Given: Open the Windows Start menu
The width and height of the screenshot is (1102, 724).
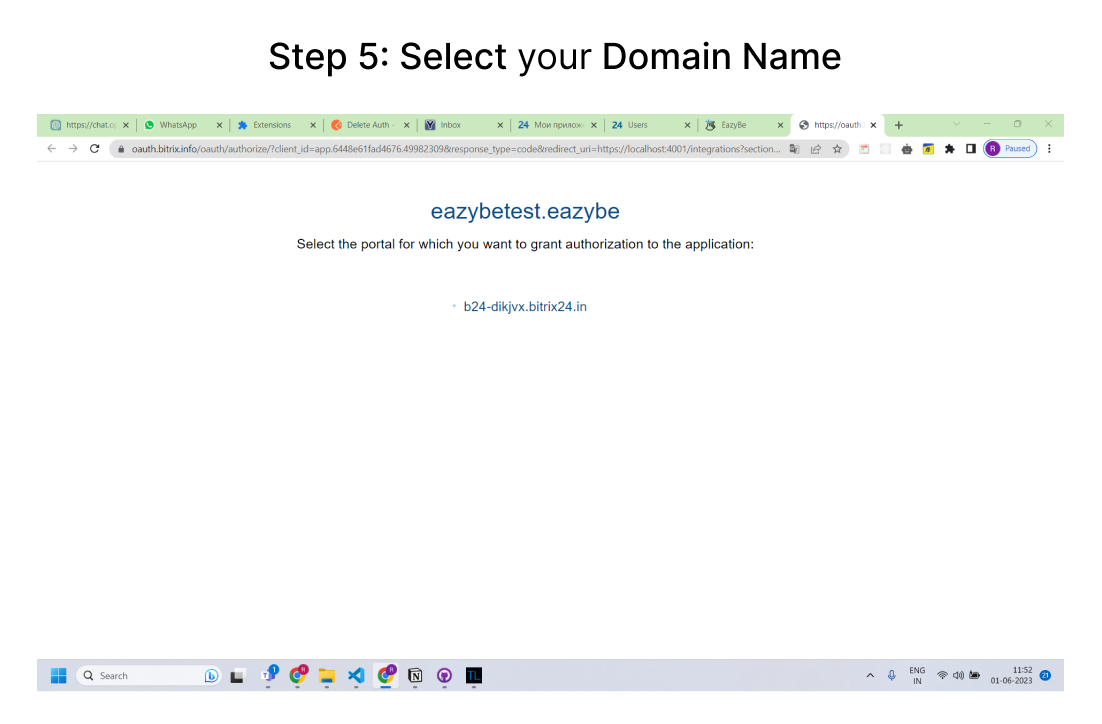Looking at the screenshot, I should (x=58, y=675).
